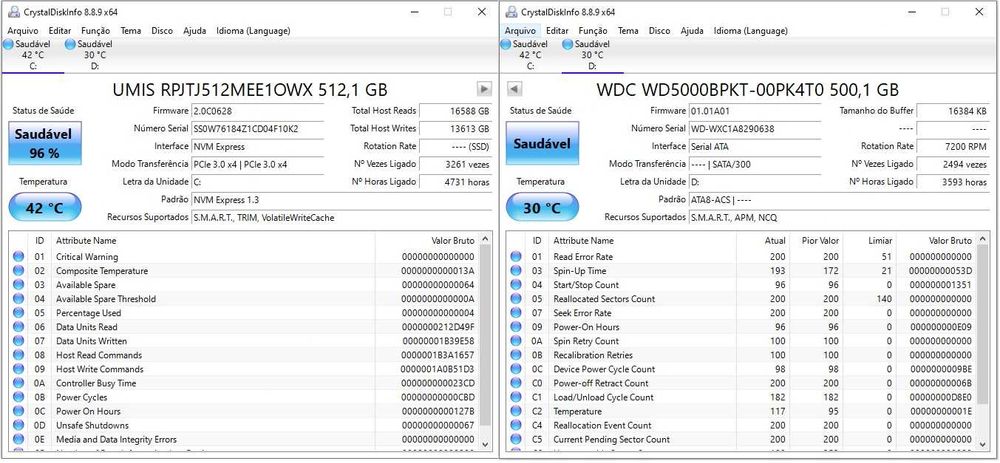
Task: Select the Host Write Commands attribute row
Action: point(244,369)
